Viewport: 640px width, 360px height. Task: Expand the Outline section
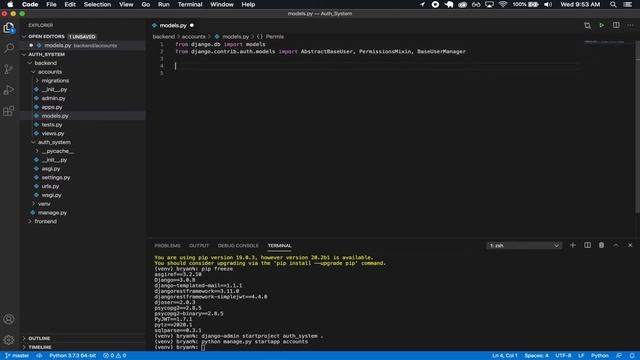click(x=24, y=338)
